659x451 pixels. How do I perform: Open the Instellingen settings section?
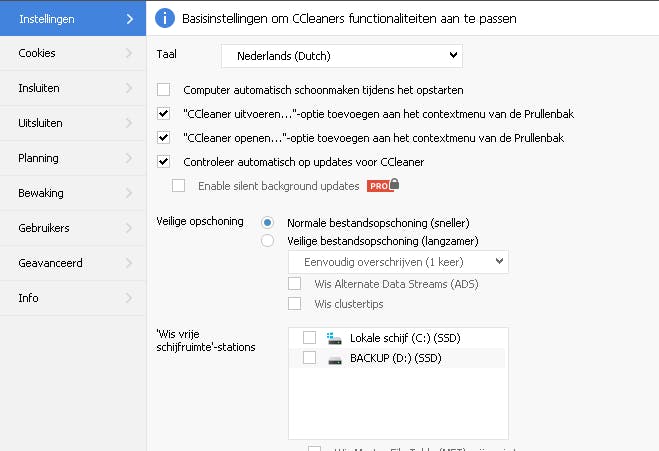[x=73, y=18]
